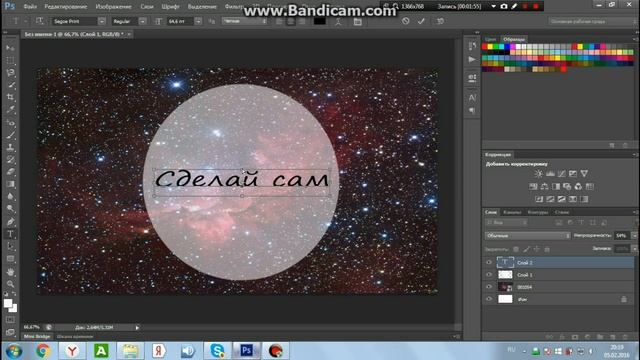
Task: Open the Mini Bridge tab
Action: tap(37, 336)
